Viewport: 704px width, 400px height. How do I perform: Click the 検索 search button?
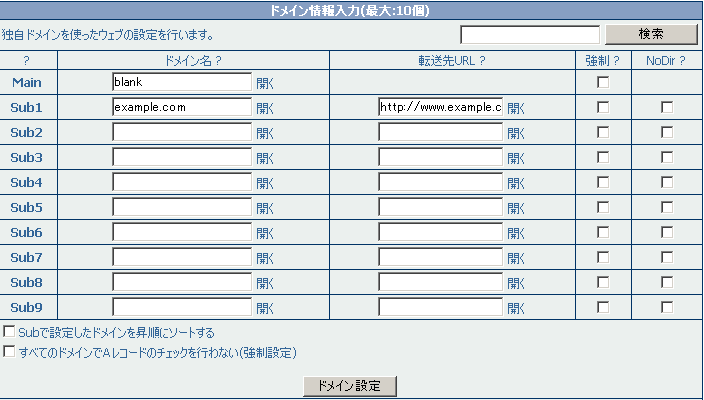point(651,34)
